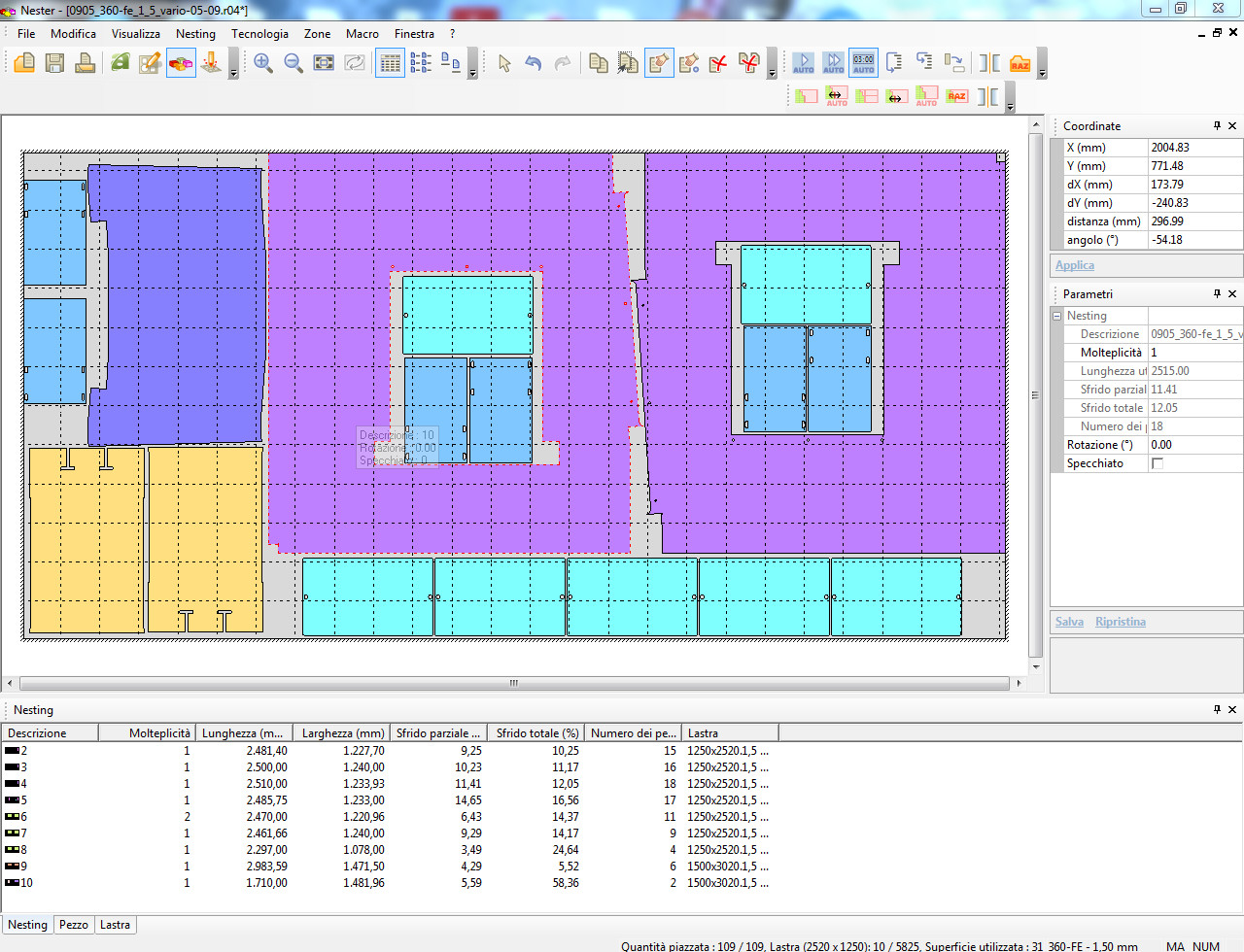Click the horizontal scrollbar under the canvas
Screen dimensions: 1244x952
click(x=514, y=683)
